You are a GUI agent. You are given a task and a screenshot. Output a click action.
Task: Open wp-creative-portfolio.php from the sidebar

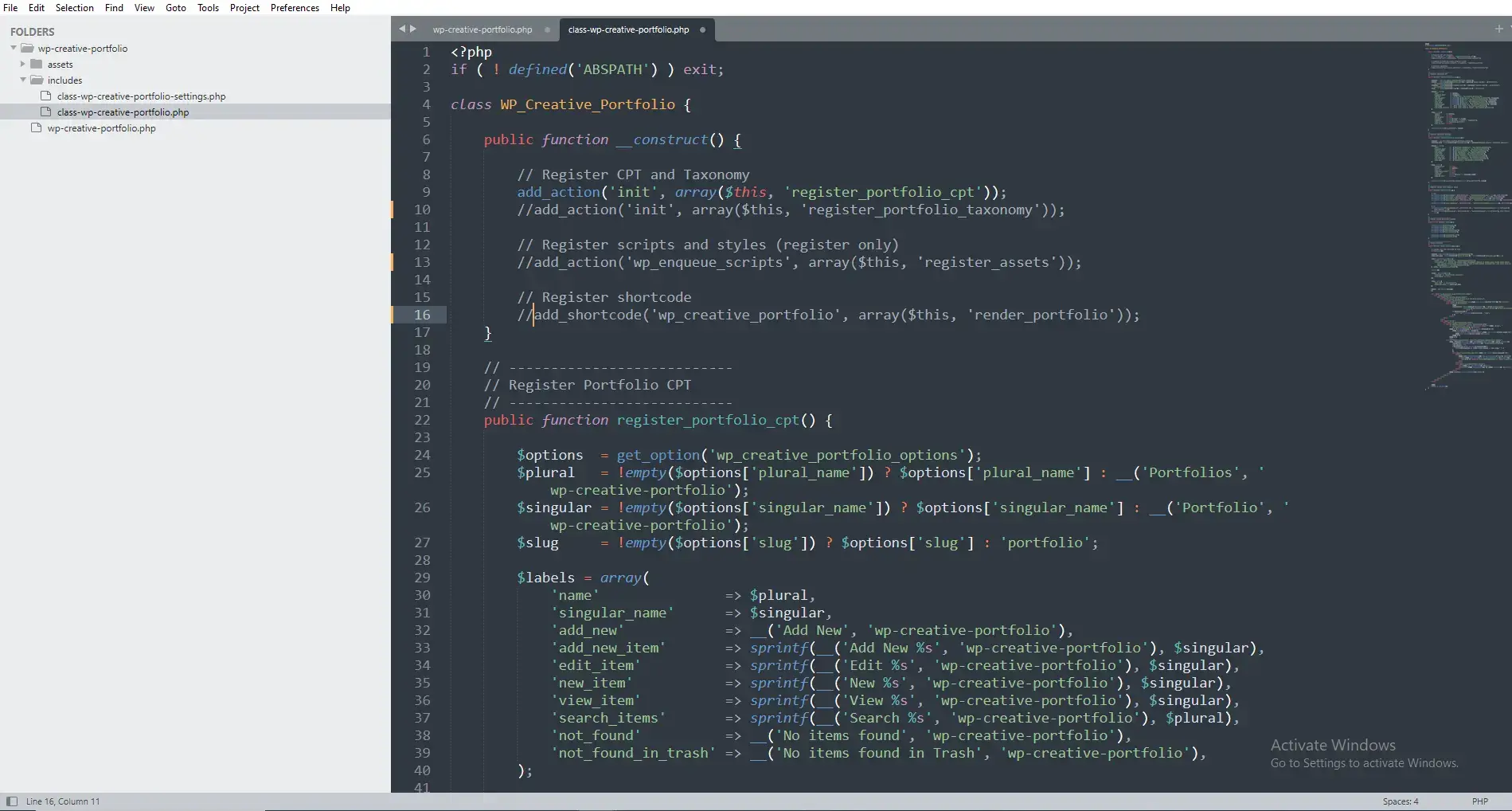[x=101, y=128]
